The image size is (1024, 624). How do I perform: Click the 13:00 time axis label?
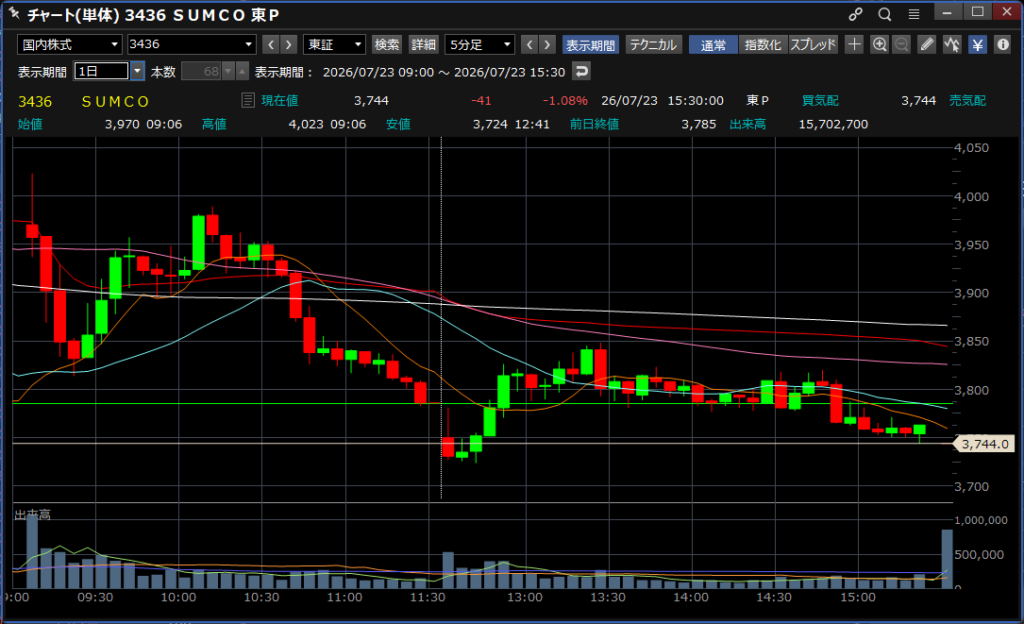pyautogui.click(x=525, y=597)
